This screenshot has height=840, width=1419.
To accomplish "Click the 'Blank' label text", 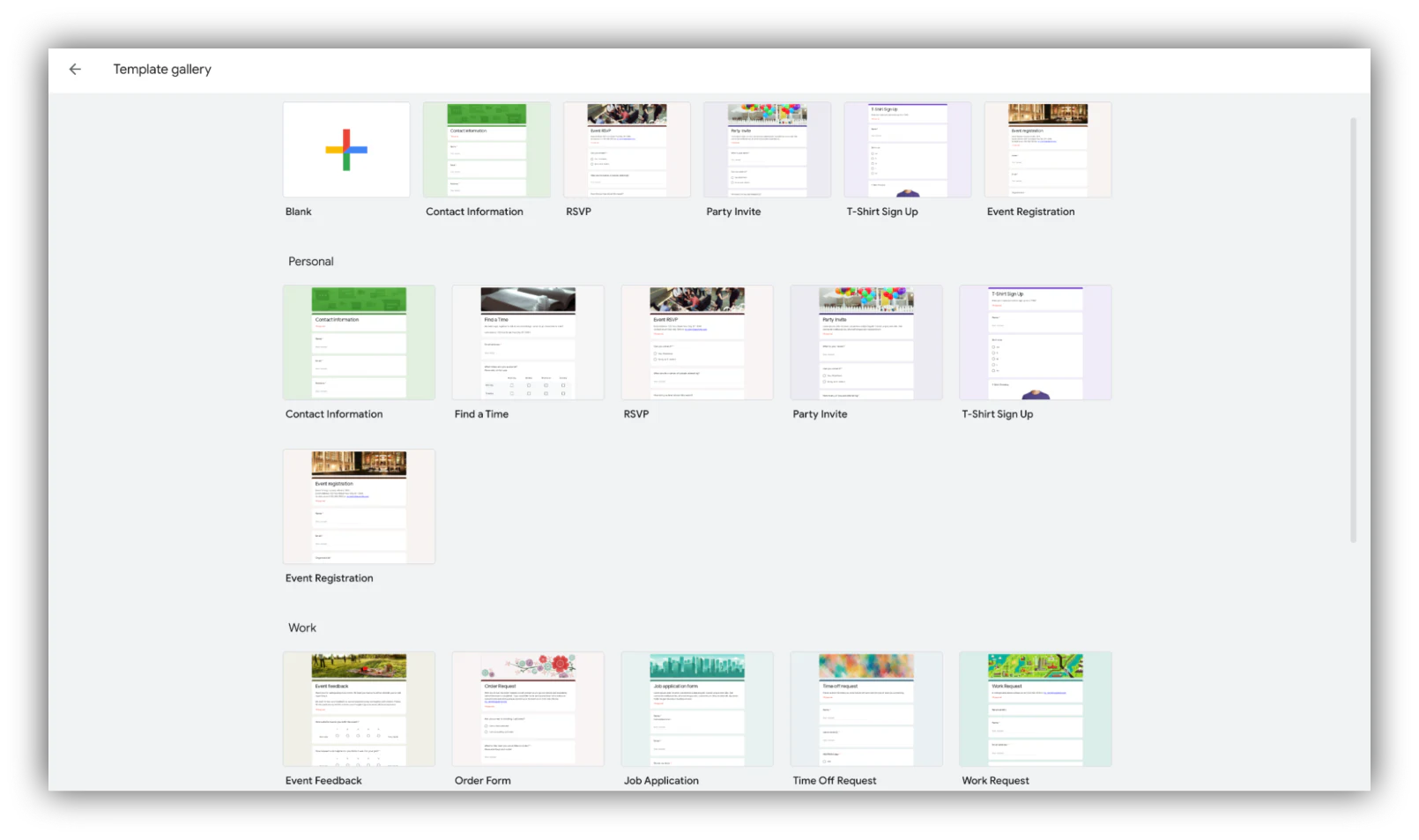I will coord(298,212).
